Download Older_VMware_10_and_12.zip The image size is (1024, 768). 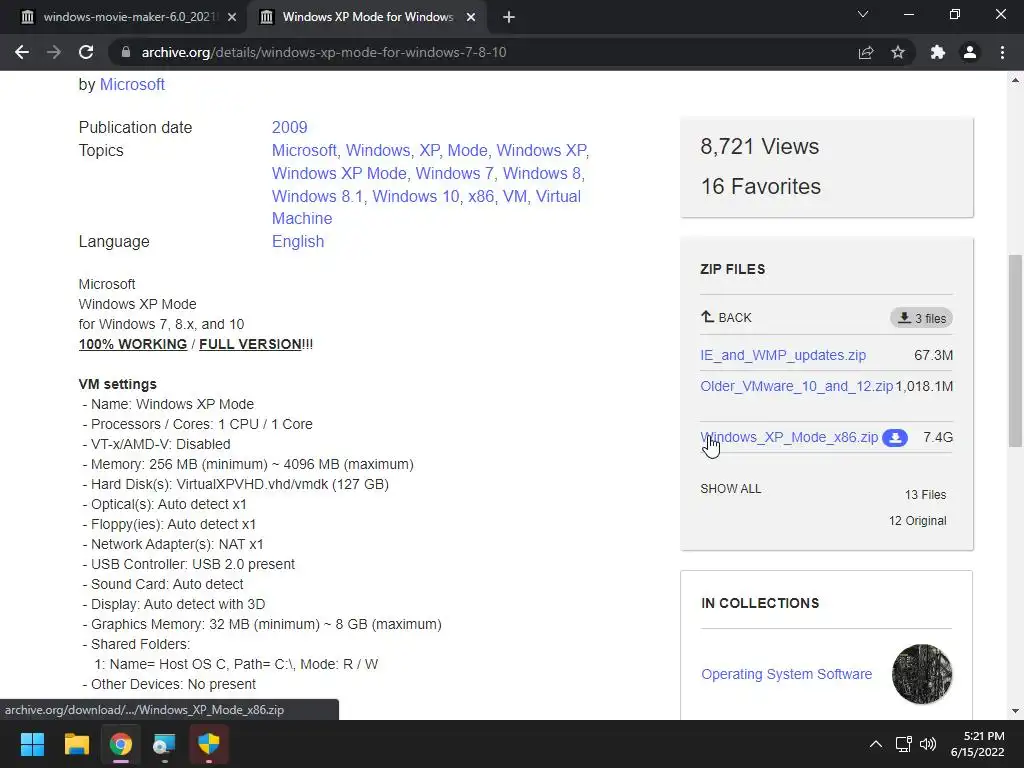pos(796,386)
